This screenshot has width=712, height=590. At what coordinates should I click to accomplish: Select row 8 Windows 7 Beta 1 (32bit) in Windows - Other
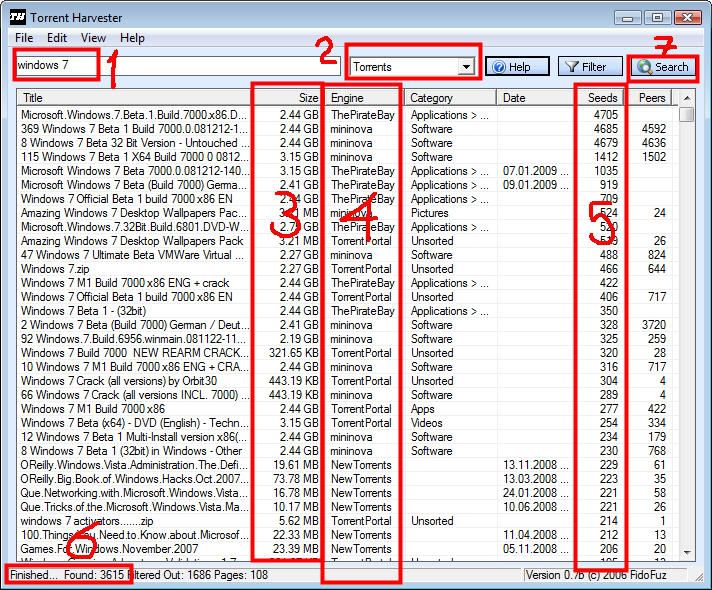tap(345, 451)
